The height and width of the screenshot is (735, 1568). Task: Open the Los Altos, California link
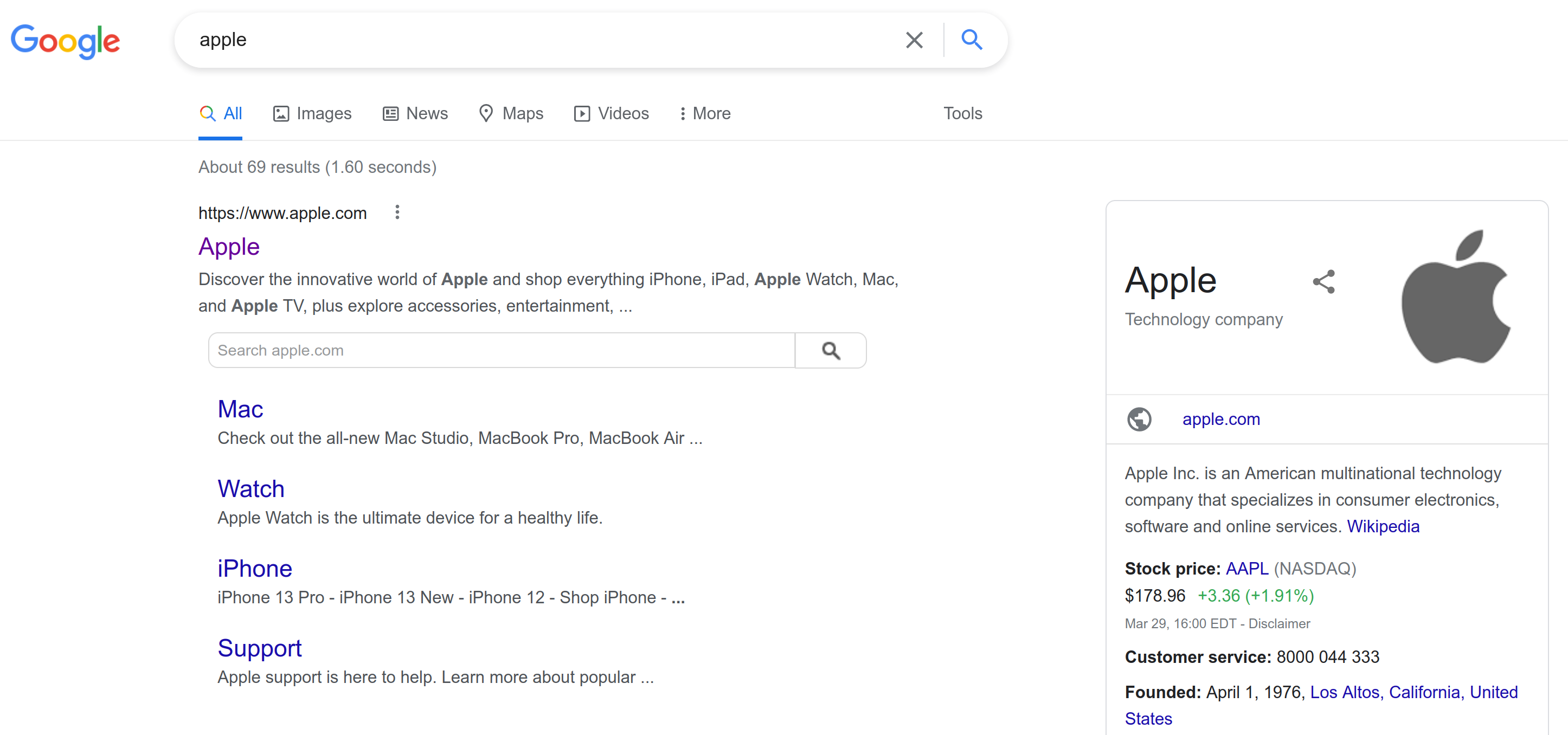pyautogui.click(x=1385, y=692)
